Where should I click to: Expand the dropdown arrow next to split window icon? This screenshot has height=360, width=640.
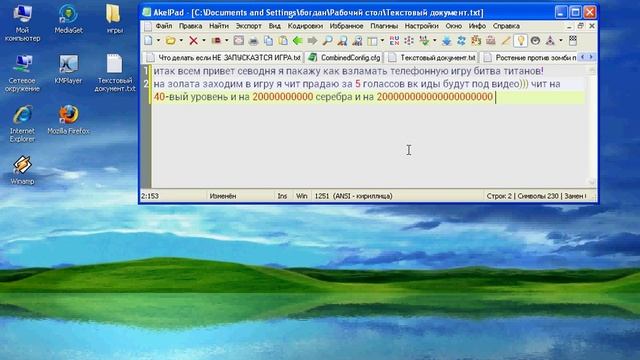(x=382, y=40)
